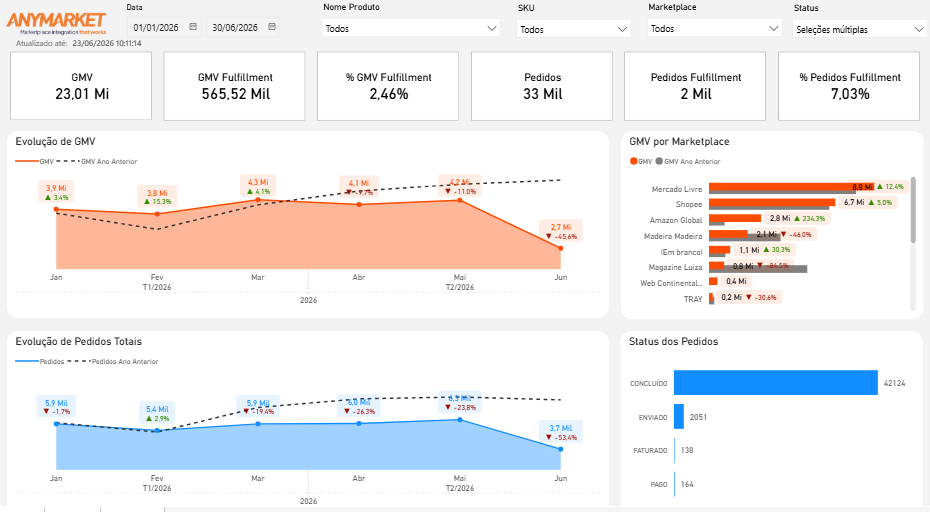This screenshot has width=930, height=512.
Task: Open the SKU filter dropdown
Action: pyautogui.click(x=574, y=29)
